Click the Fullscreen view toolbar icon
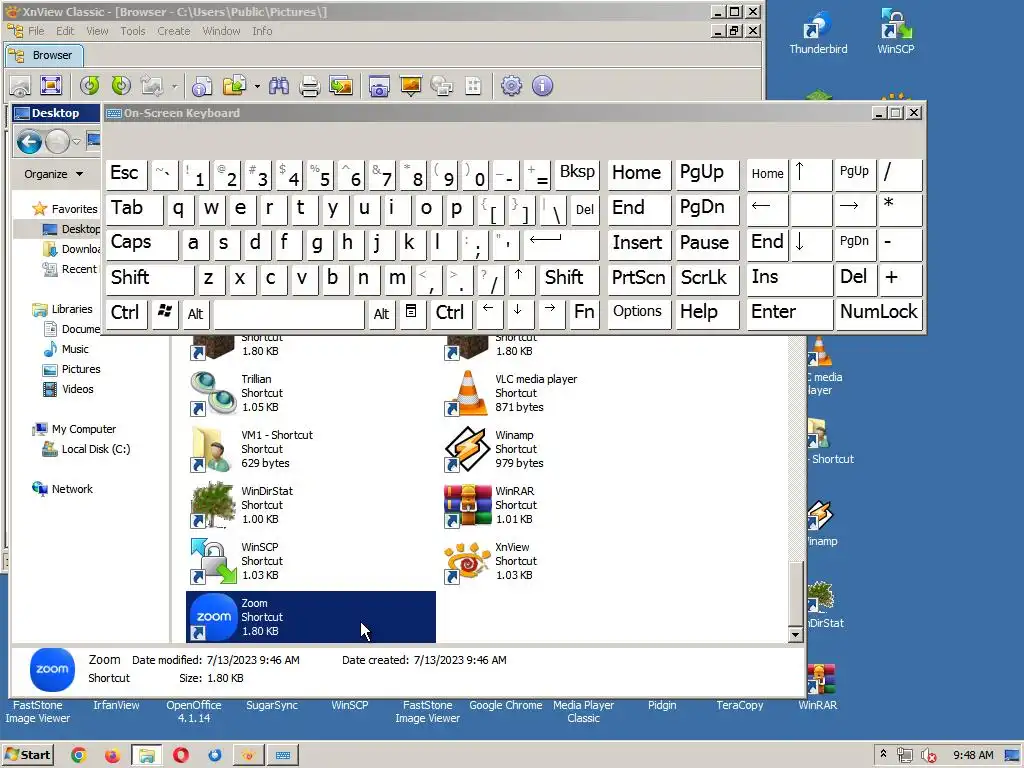The width and height of the screenshot is (1024, 768). point(51,86)
